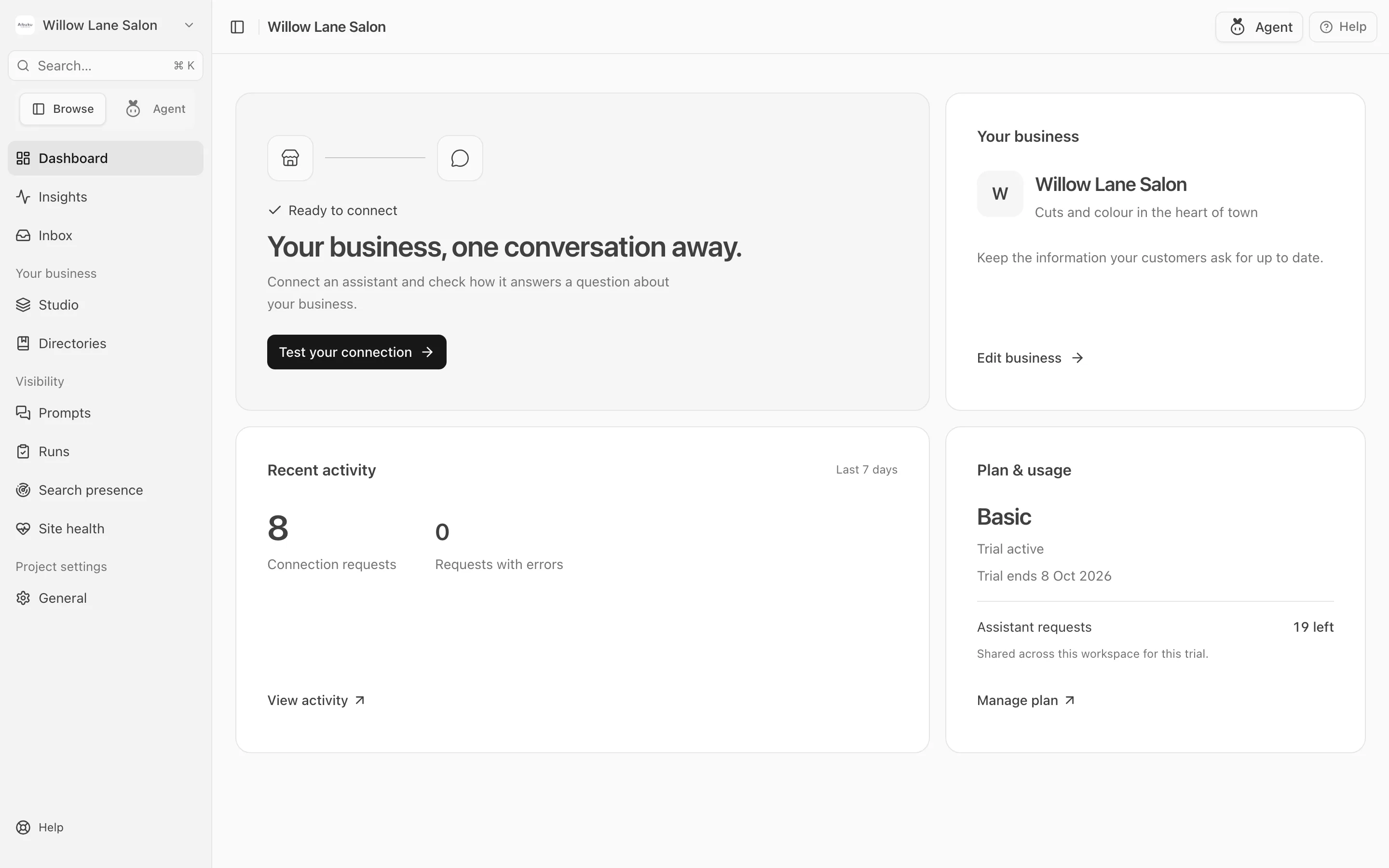
Task: Switch to Browse mode tab
Action: coord(63,109)
